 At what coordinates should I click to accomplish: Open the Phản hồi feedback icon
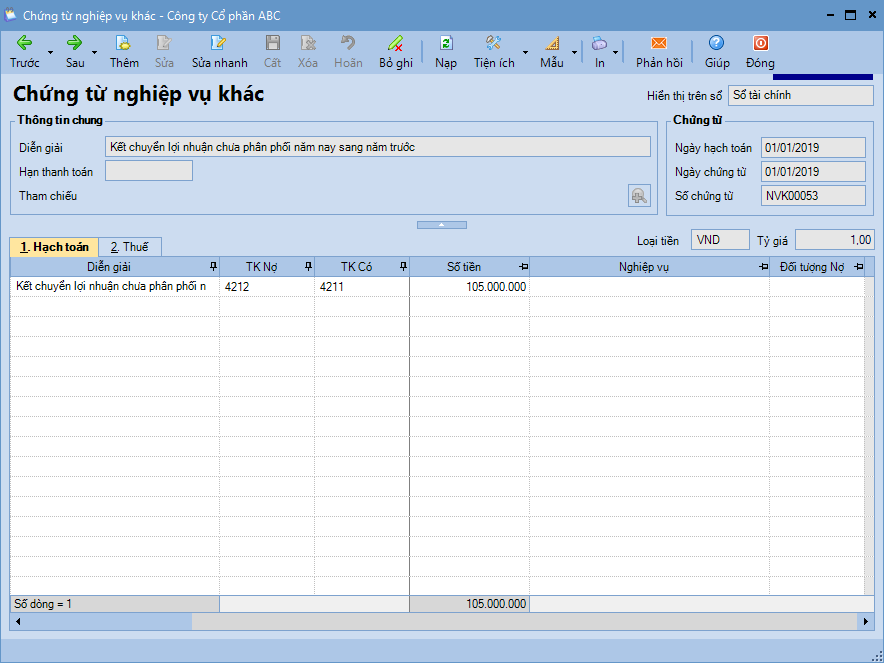tap(659, 43)
